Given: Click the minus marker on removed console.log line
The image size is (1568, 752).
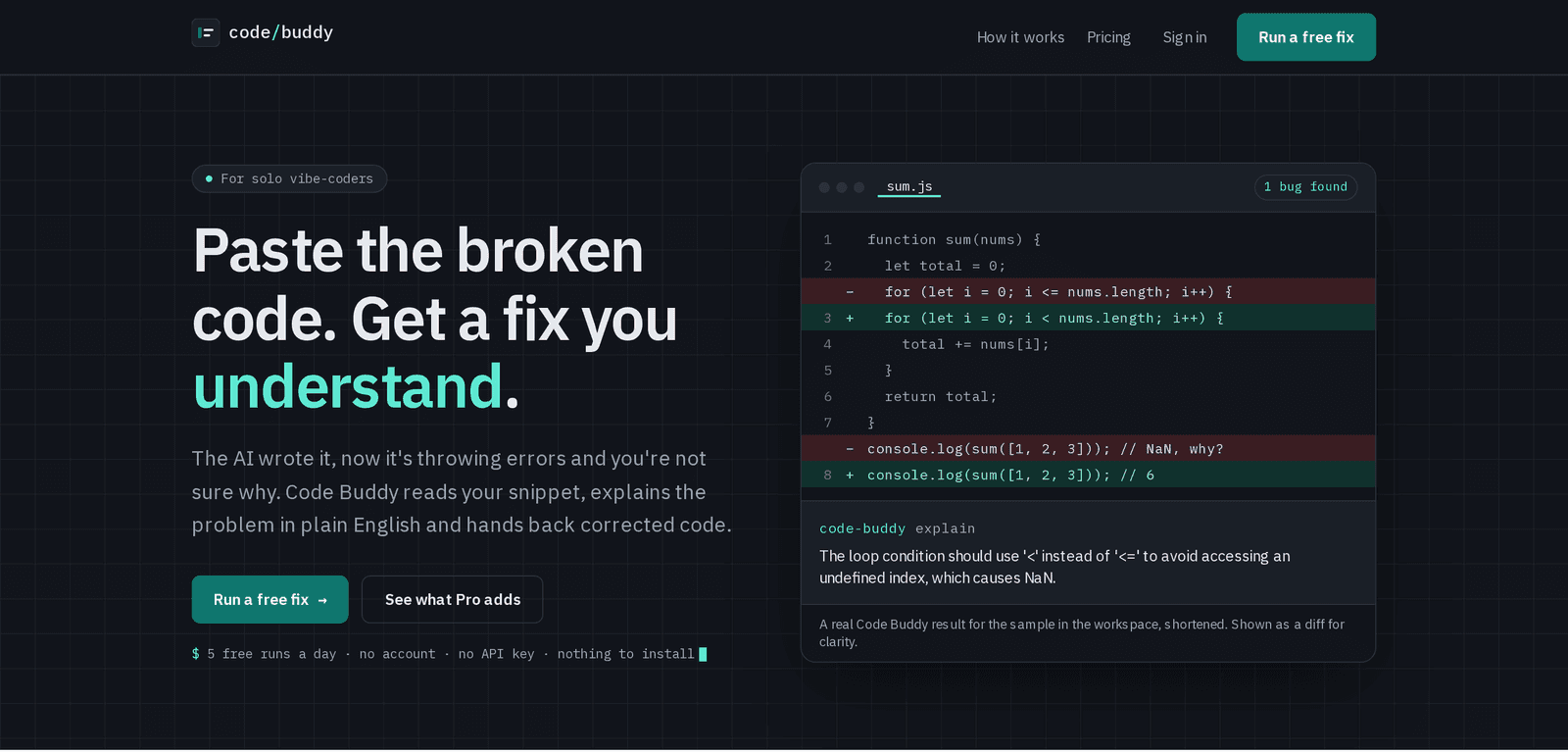Looking at the screenshot, I should [850, 449].
